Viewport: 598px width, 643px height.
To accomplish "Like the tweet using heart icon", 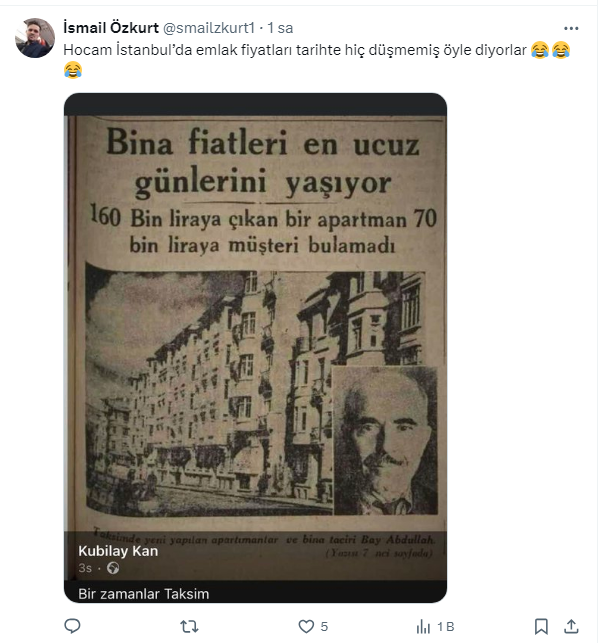I will point(306,626).
